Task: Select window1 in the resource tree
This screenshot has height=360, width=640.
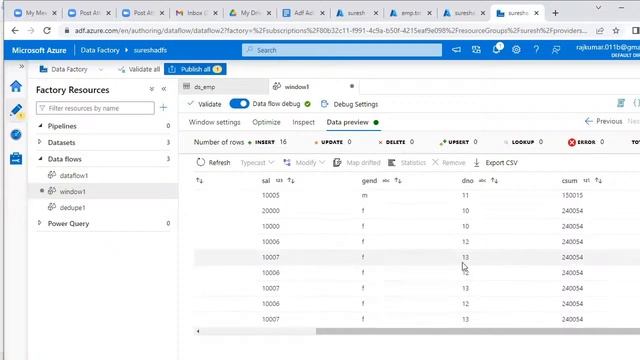Action: pyautogui.click(x=72, y=191)
